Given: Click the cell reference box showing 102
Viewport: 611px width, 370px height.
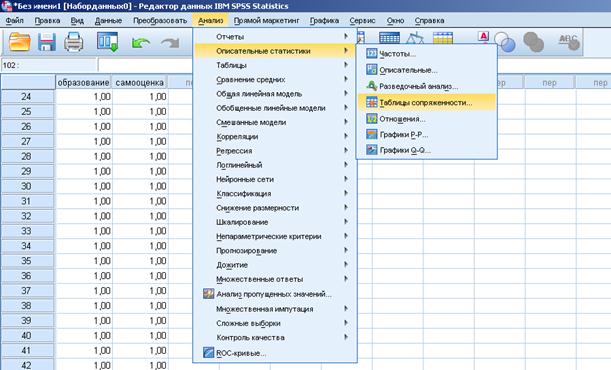Looking at the screenshot, I should click(x=49, y=65).
